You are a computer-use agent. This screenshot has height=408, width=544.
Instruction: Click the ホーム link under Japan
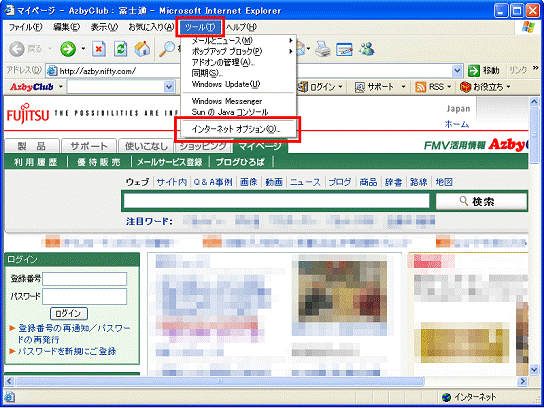pos(457,124)
